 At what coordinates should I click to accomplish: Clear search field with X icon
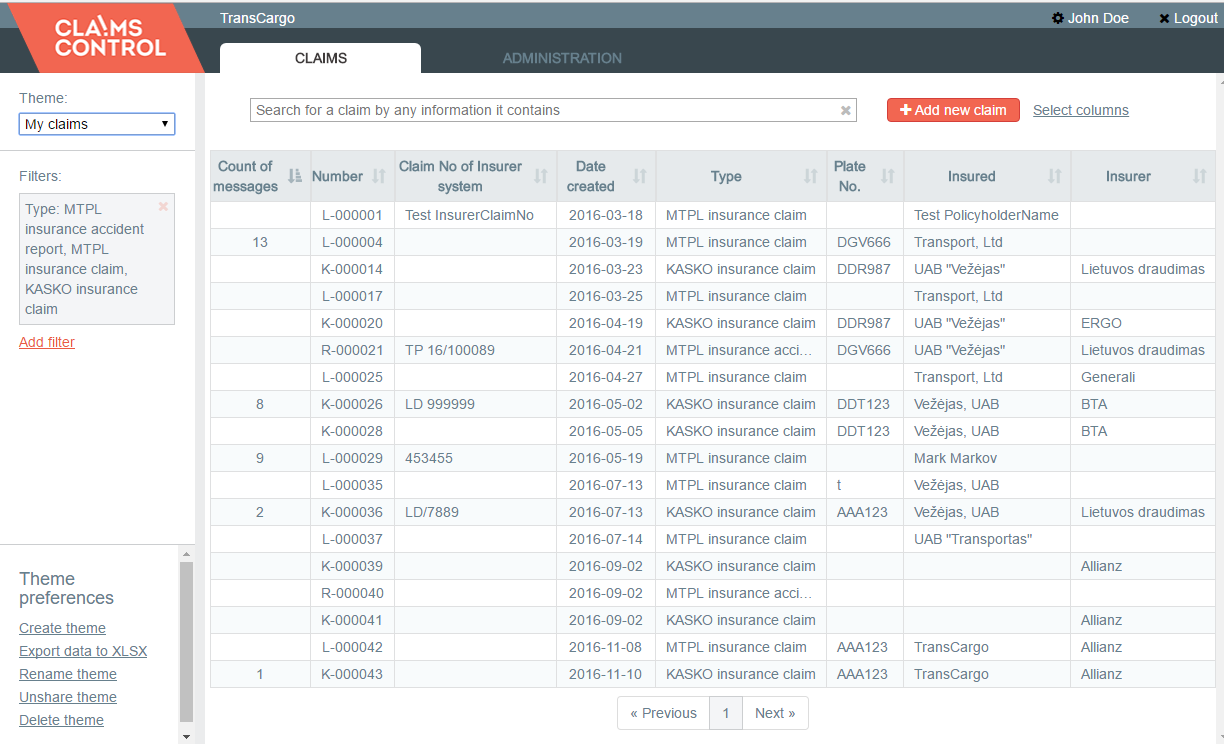[846, 110]
